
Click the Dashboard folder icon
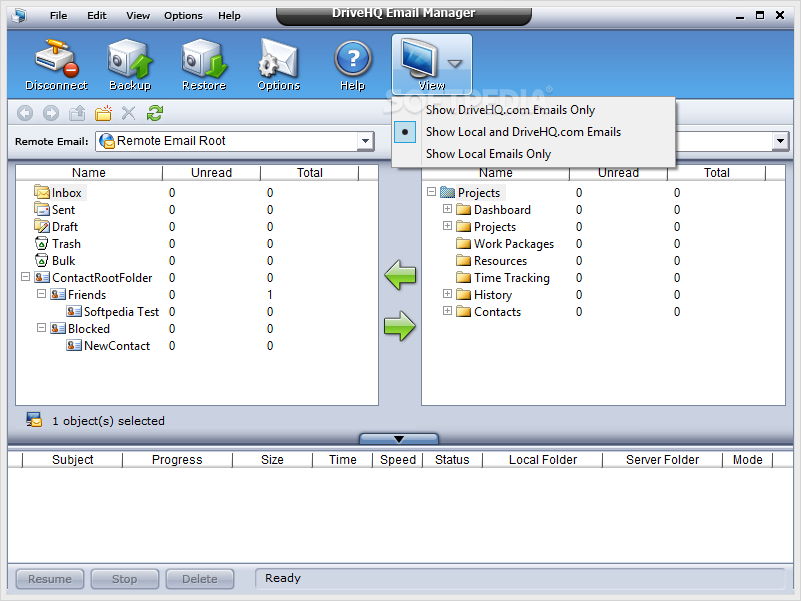463,210
